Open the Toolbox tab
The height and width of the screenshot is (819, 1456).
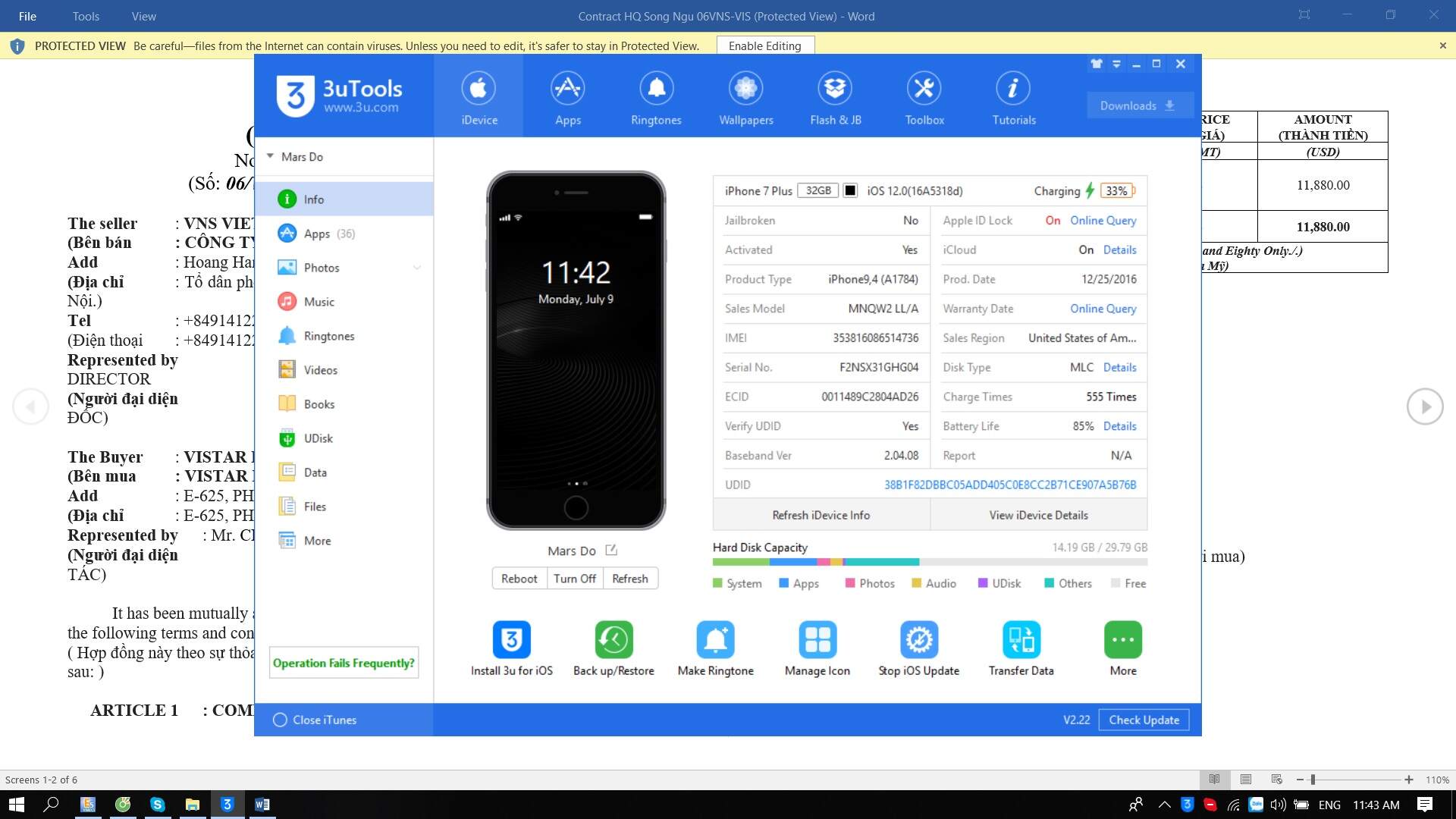[x=924, y=97]
